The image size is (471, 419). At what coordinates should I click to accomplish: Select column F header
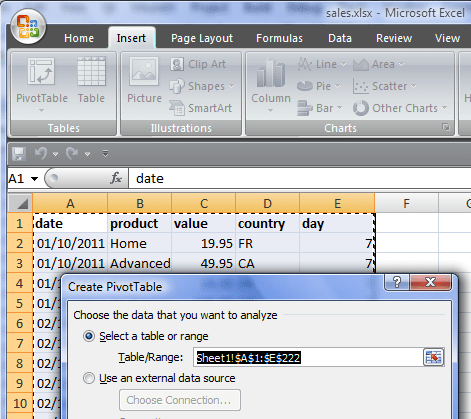(x=406, y=203)
